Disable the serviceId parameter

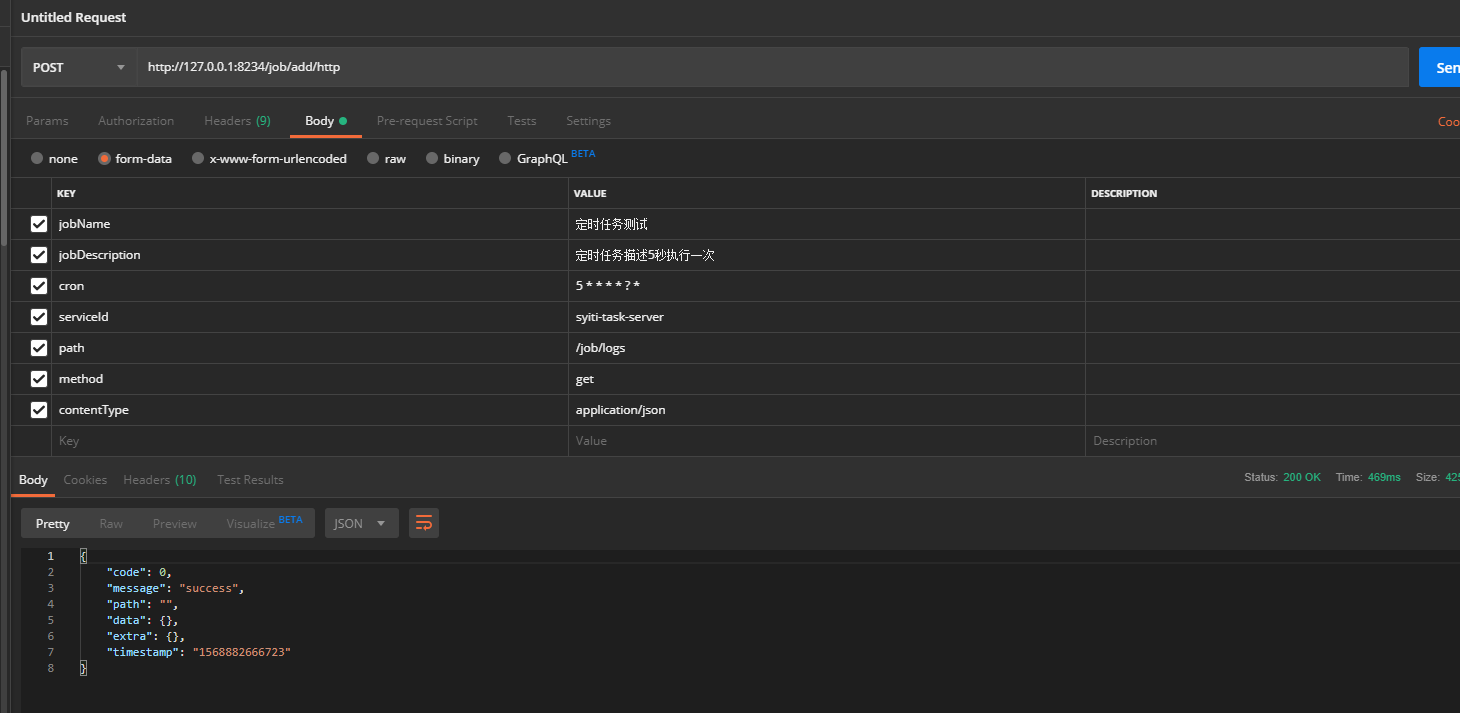click(x=38, y=316)
